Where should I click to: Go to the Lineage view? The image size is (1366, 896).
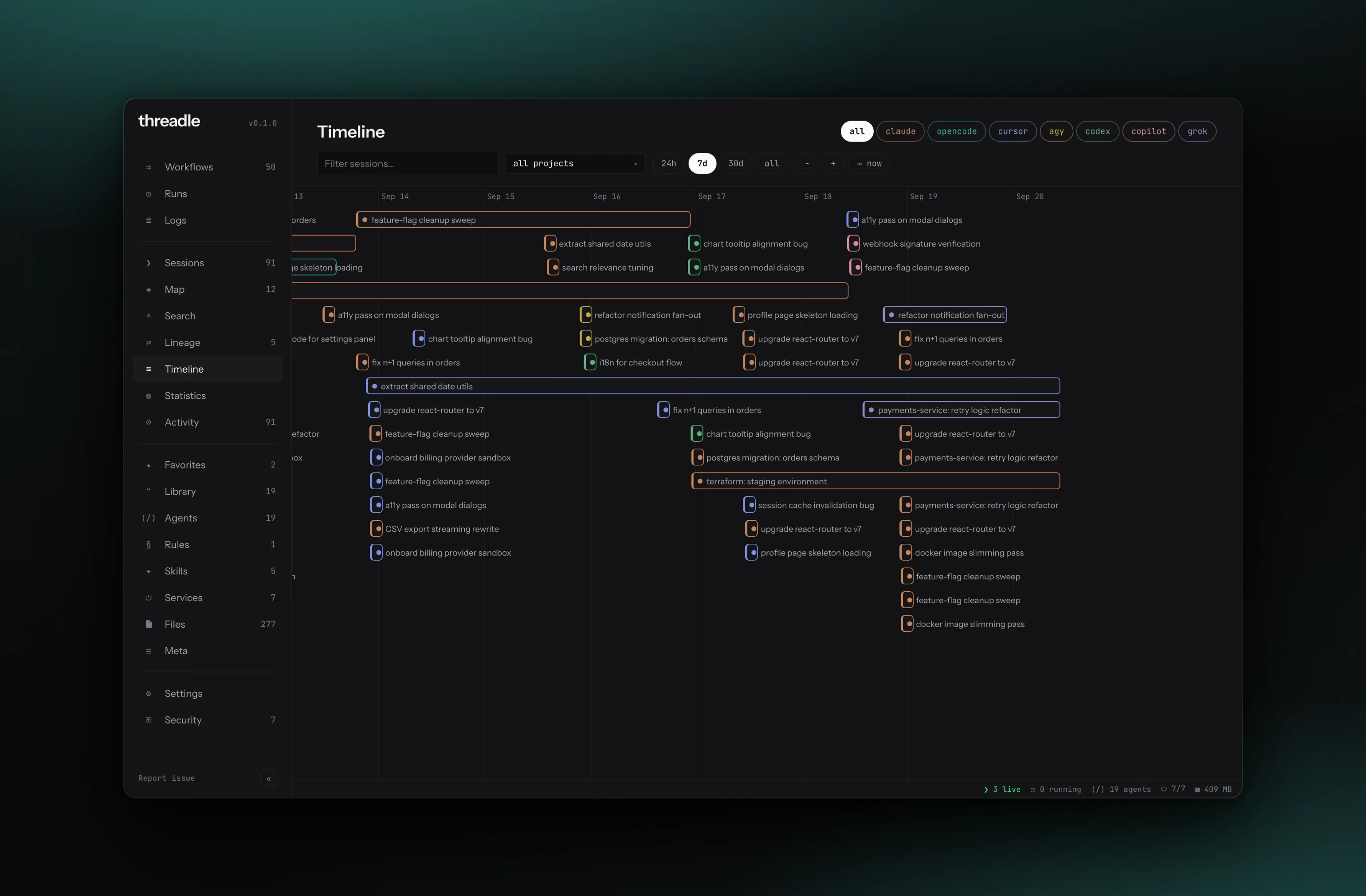click(x=208, y=343)
